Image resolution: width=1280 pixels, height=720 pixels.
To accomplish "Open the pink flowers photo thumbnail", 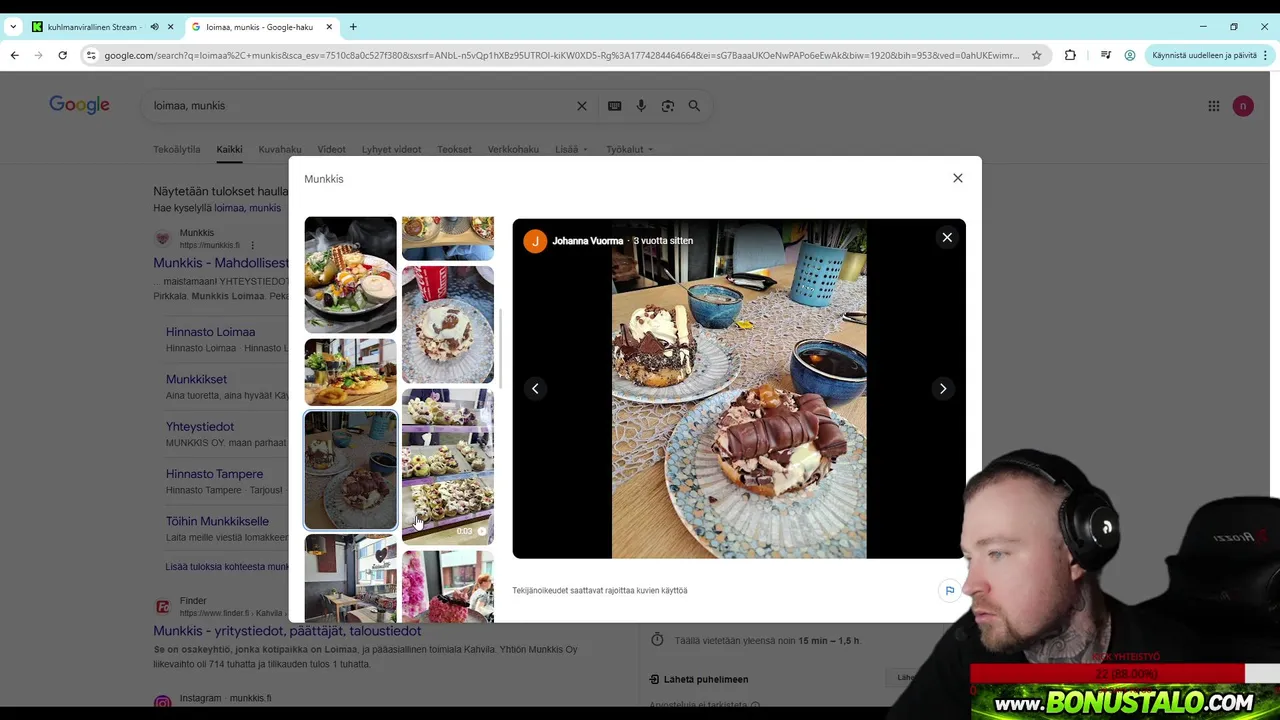I will 447,586.
